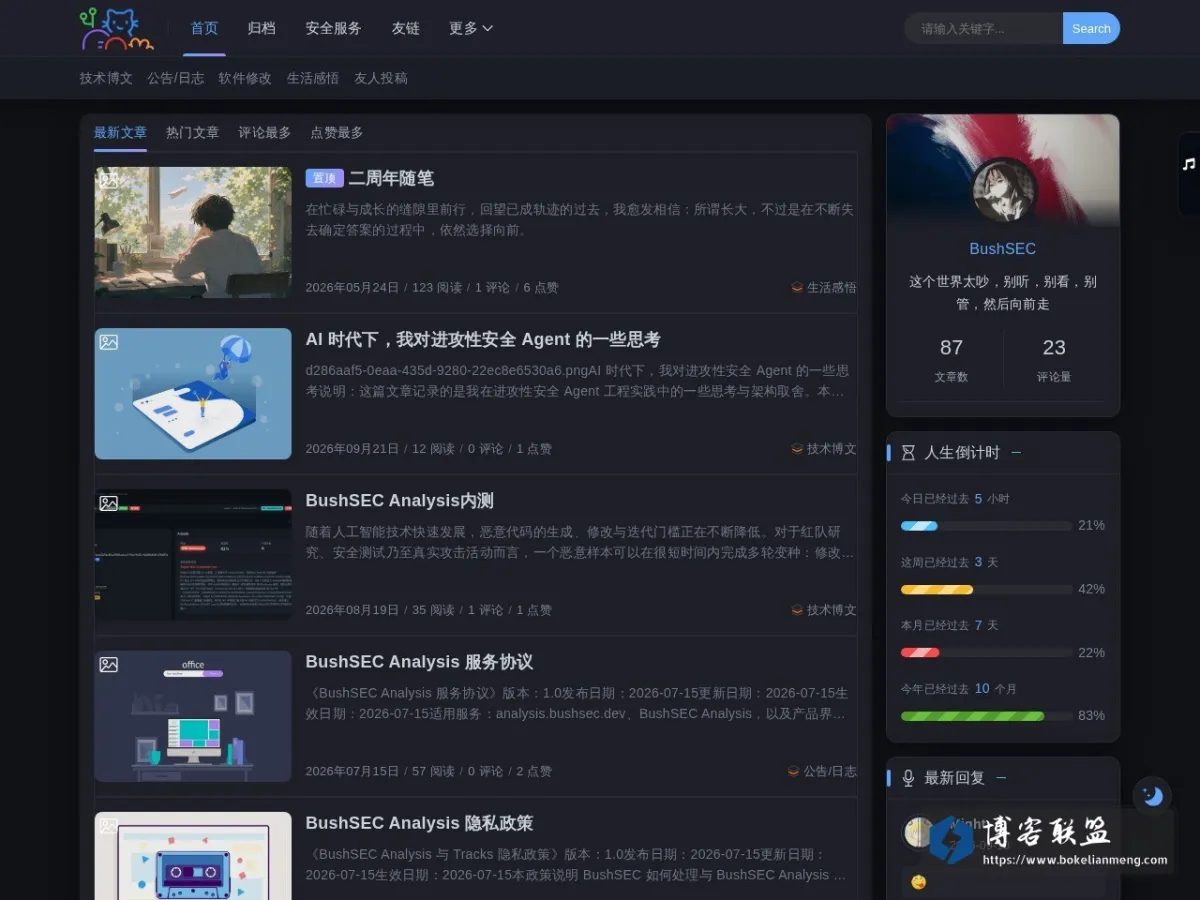Open the 生活感悟 category link in subnav

313,78
